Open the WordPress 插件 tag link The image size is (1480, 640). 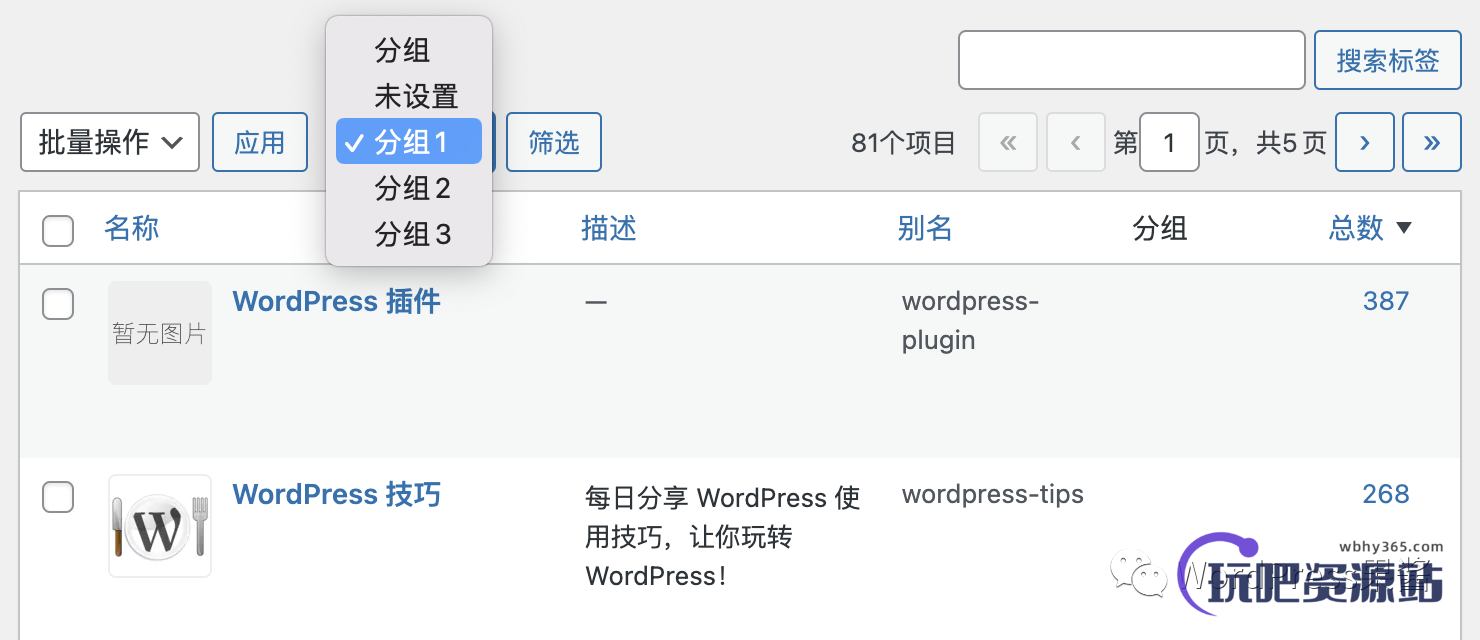(336, 301)
